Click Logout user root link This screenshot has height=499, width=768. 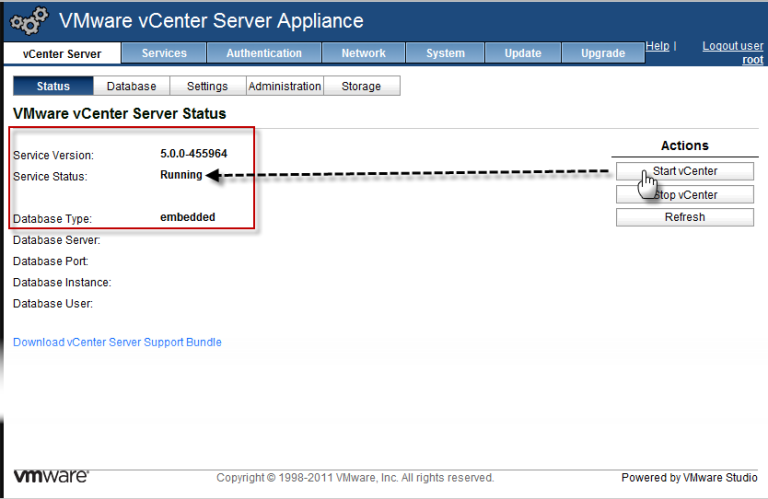click(x=733, y=52)
